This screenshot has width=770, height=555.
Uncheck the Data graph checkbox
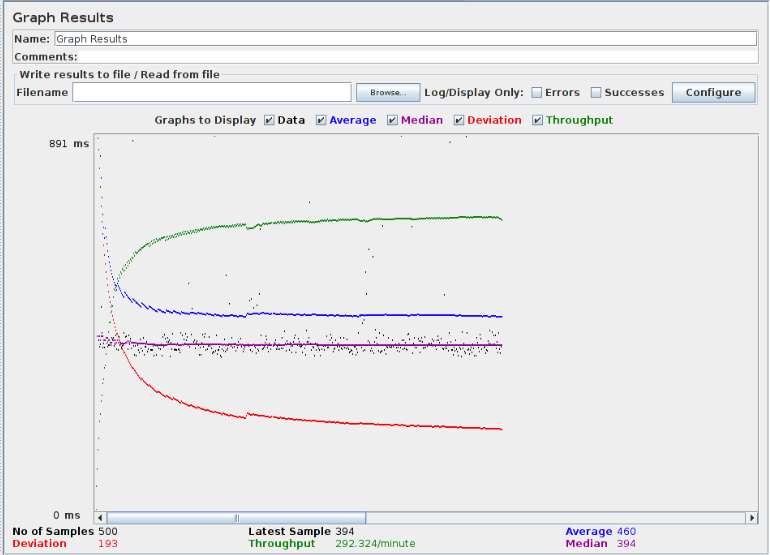pos(269,120)
